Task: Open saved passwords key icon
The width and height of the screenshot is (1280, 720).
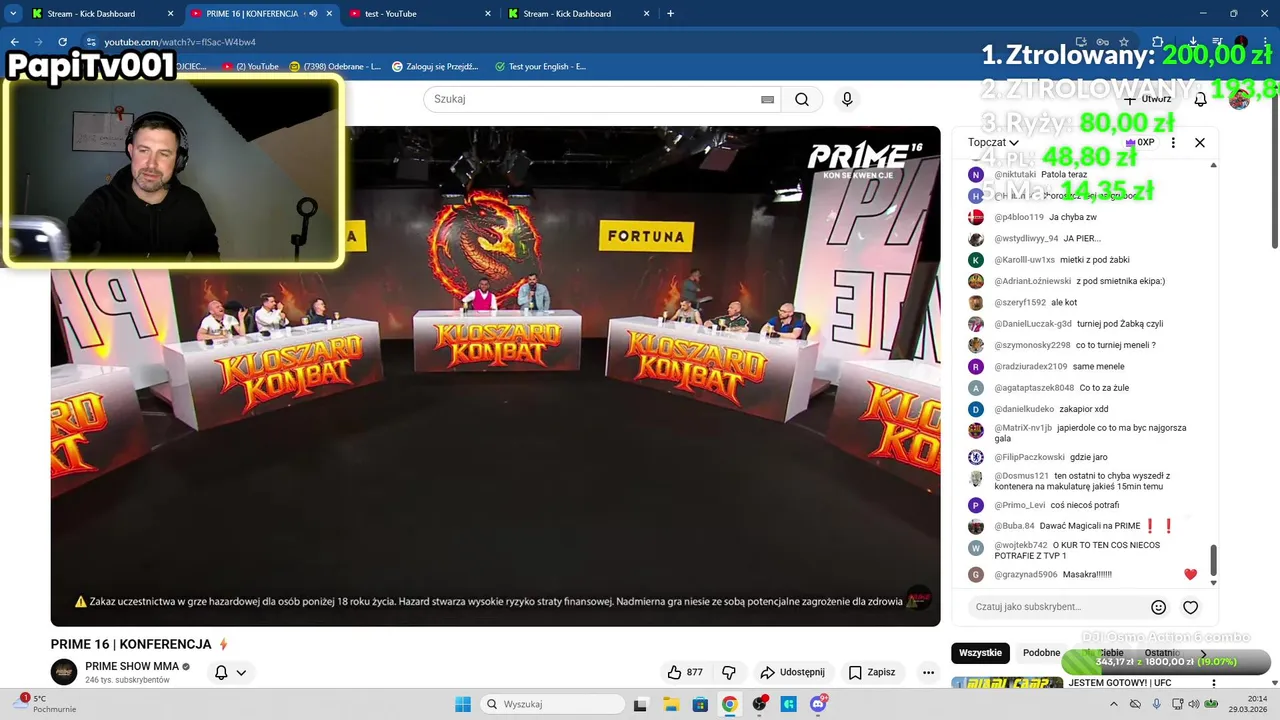Action: pos(1101,42)
